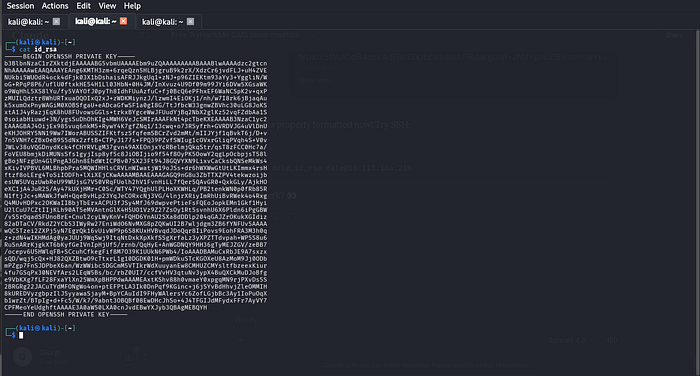700x376 pixels.
Task: Click the 'END OPENSSH PRIVATE KEY' footer line
Action: (66, 314)
